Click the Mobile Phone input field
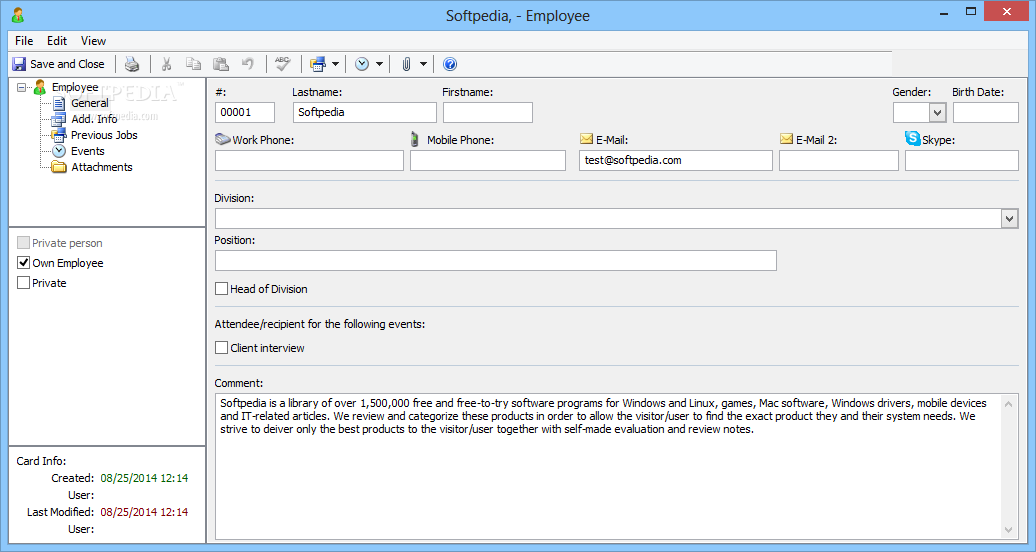The height and width of the screenshot is (552, 1036). [x=488, y=161]
